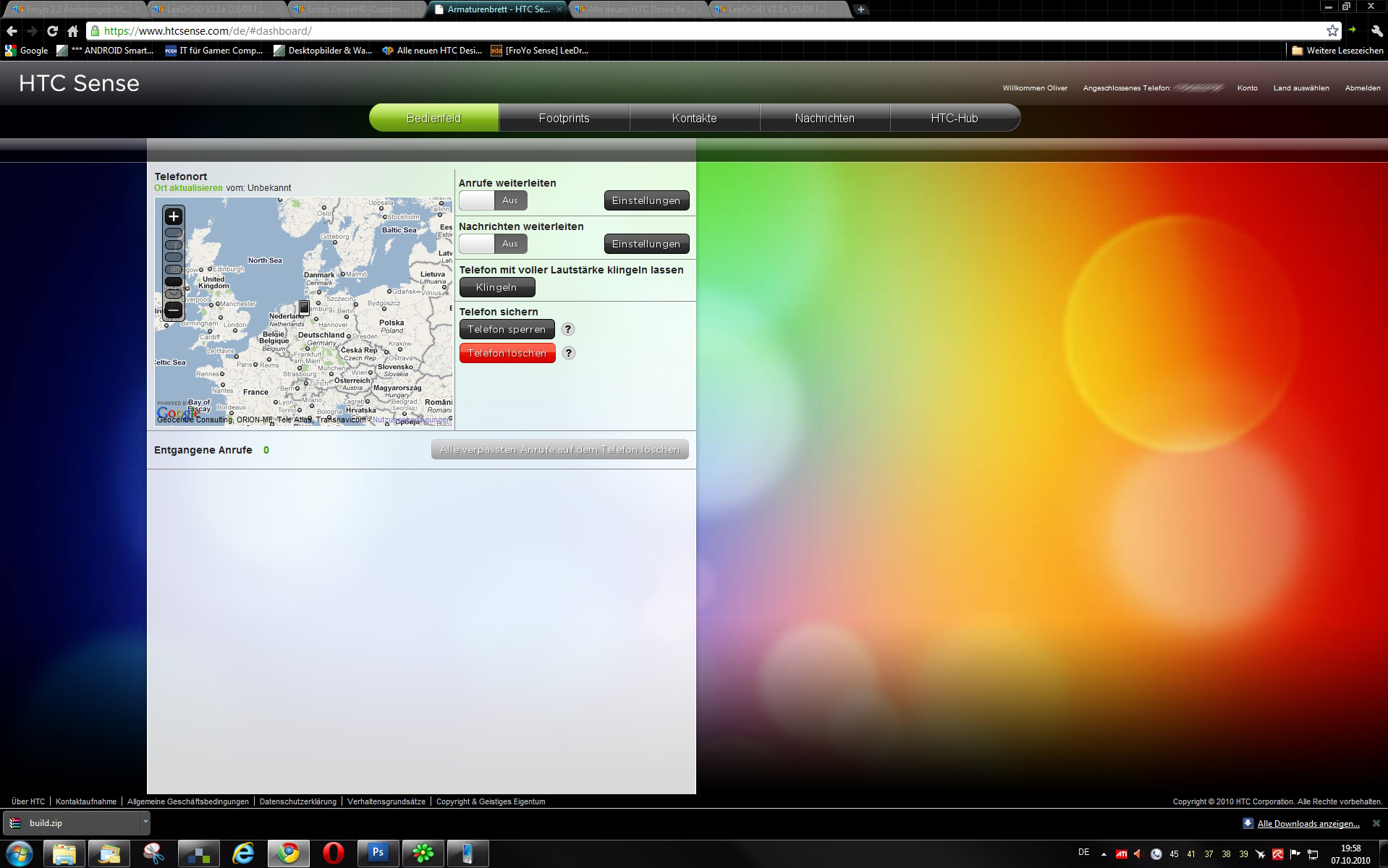Open ICQ from the taskbar

point(423,854)
